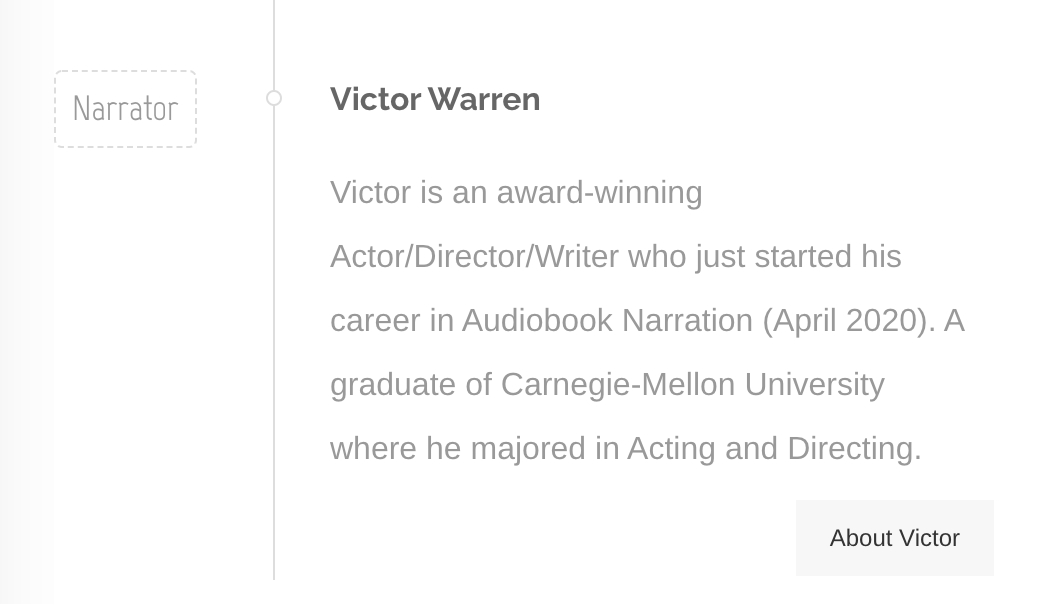
Task: Click "who just started his" text
Action: pos(764,257)
